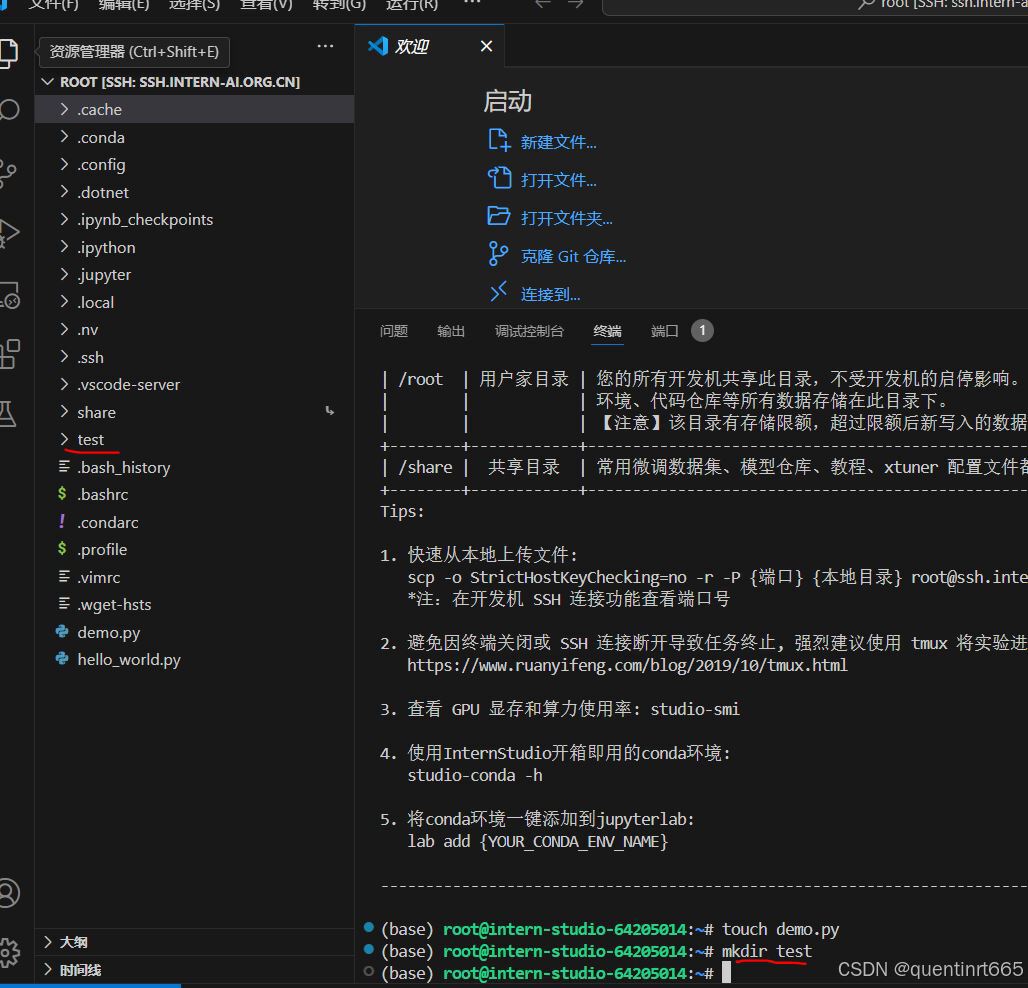
Task: Click the command search magnifier icon
Action: coord(867,5)
